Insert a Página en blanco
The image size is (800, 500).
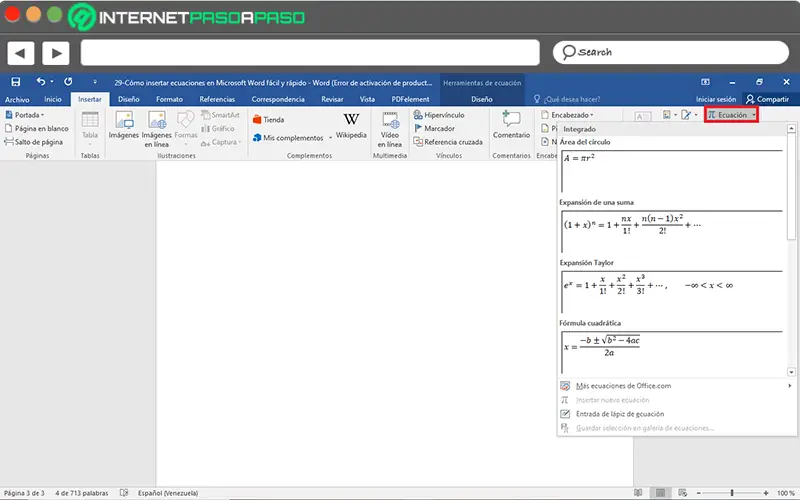click(36, 129)
